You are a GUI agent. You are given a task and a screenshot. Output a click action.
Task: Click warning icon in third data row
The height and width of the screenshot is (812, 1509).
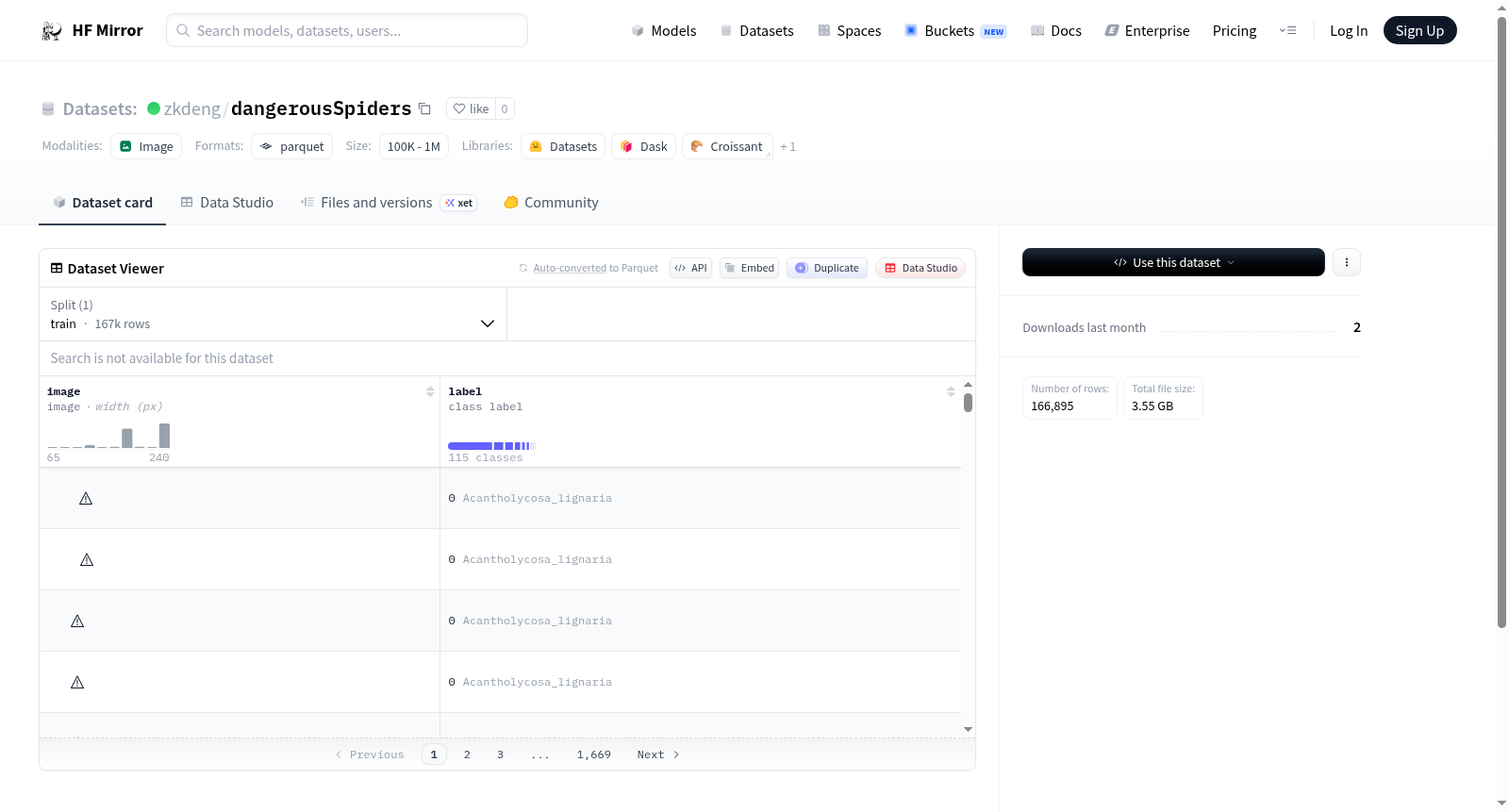(x=77, y=621)
